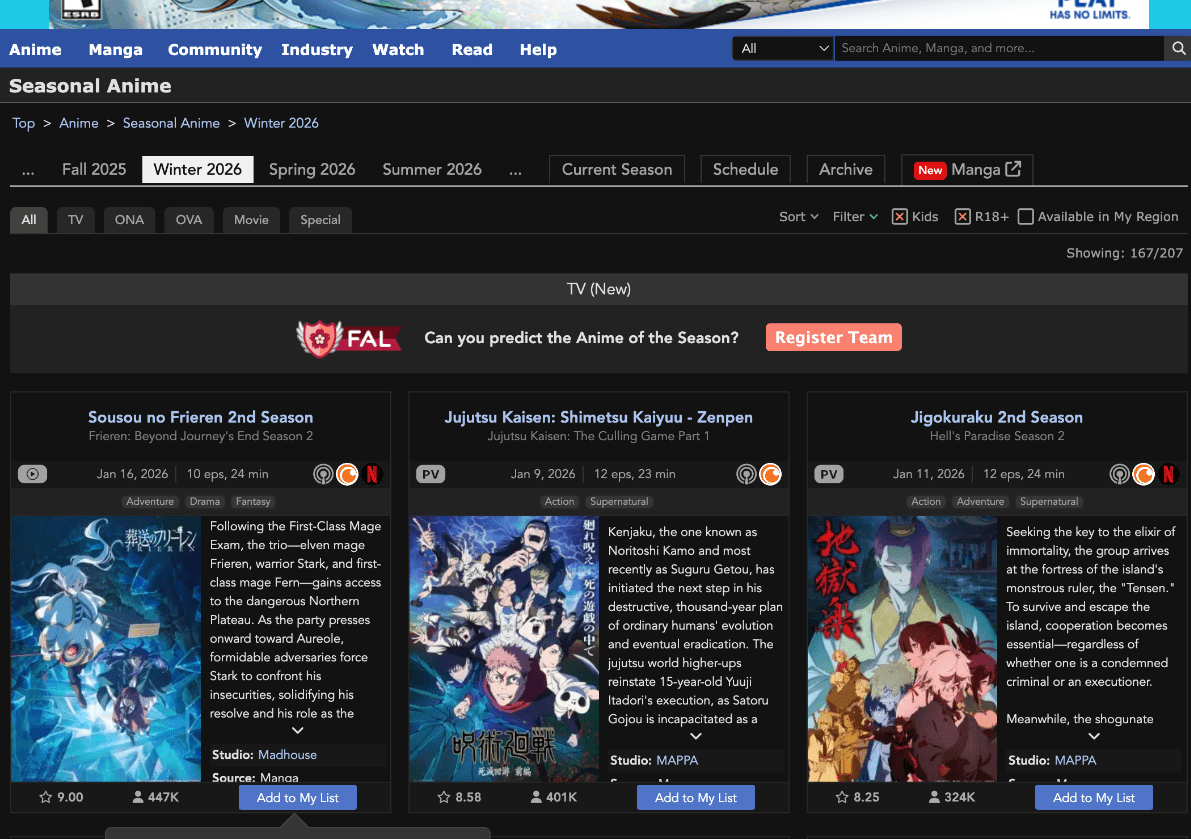Screen dimensions: 1191x839
Task: Click the members icon showing 324K
Action: [934, 797]
